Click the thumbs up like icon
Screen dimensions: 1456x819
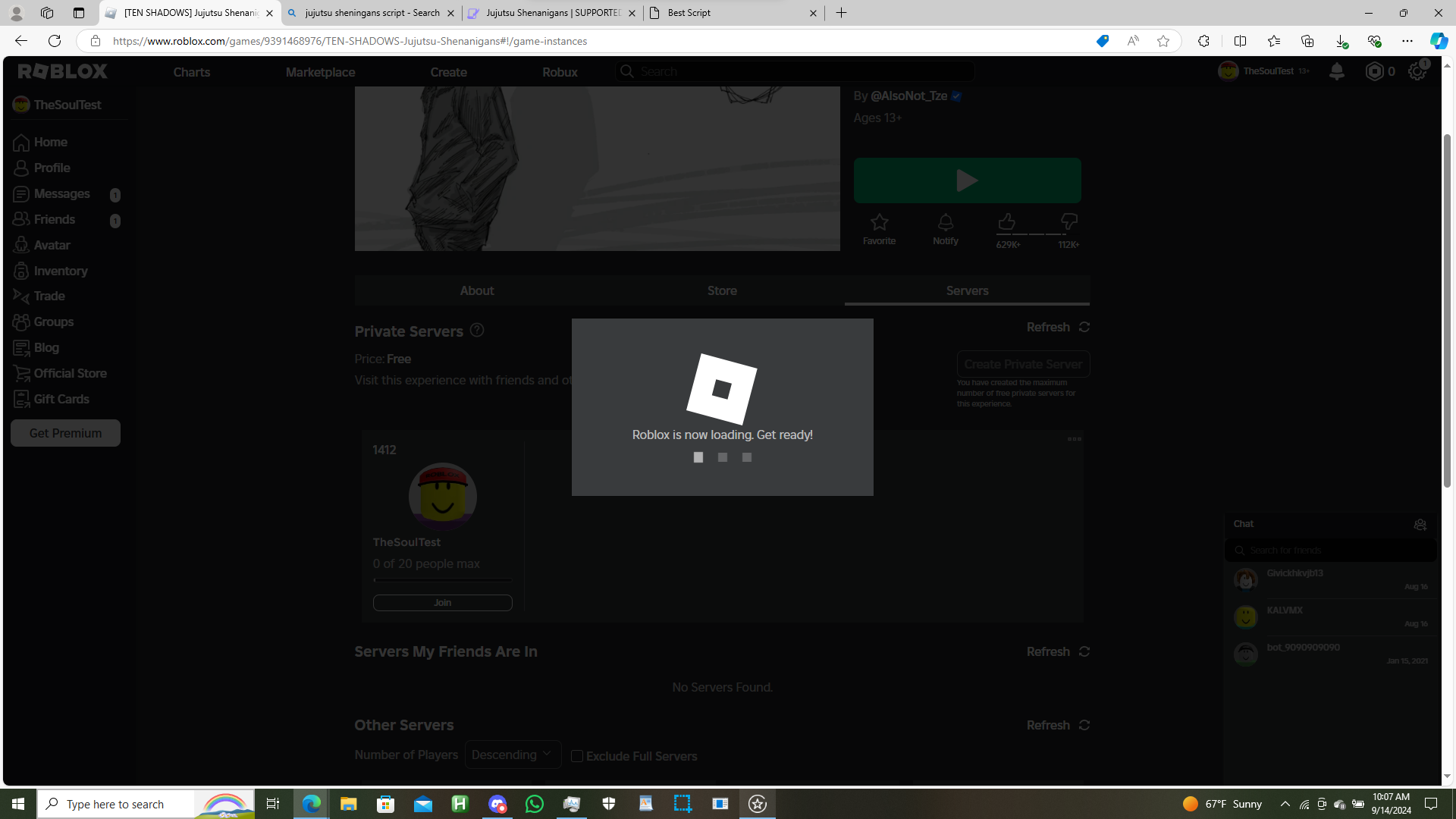click(1006, 221)
